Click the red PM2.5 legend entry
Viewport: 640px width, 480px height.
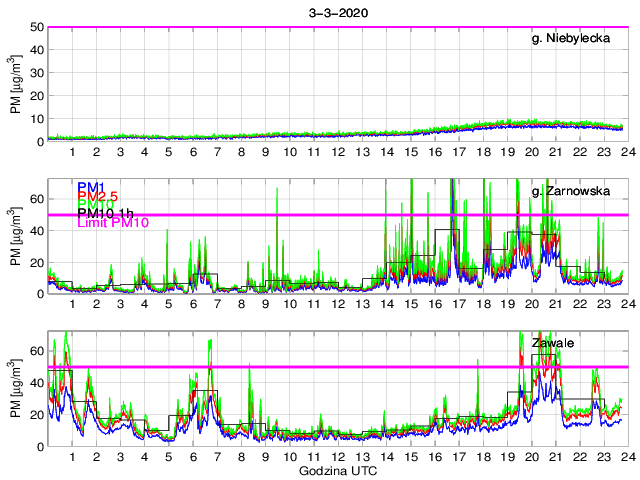click(x=99, y=196)
